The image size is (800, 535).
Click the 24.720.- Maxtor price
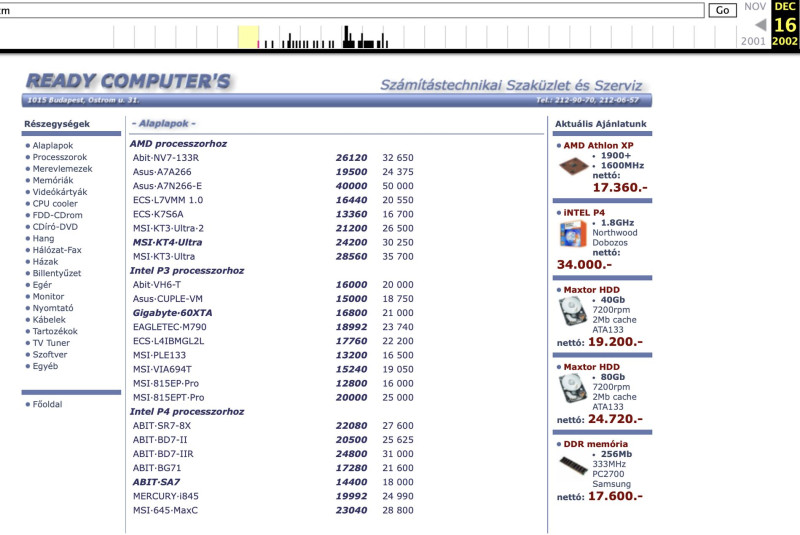pyautogui.click(x=615, y=419)
